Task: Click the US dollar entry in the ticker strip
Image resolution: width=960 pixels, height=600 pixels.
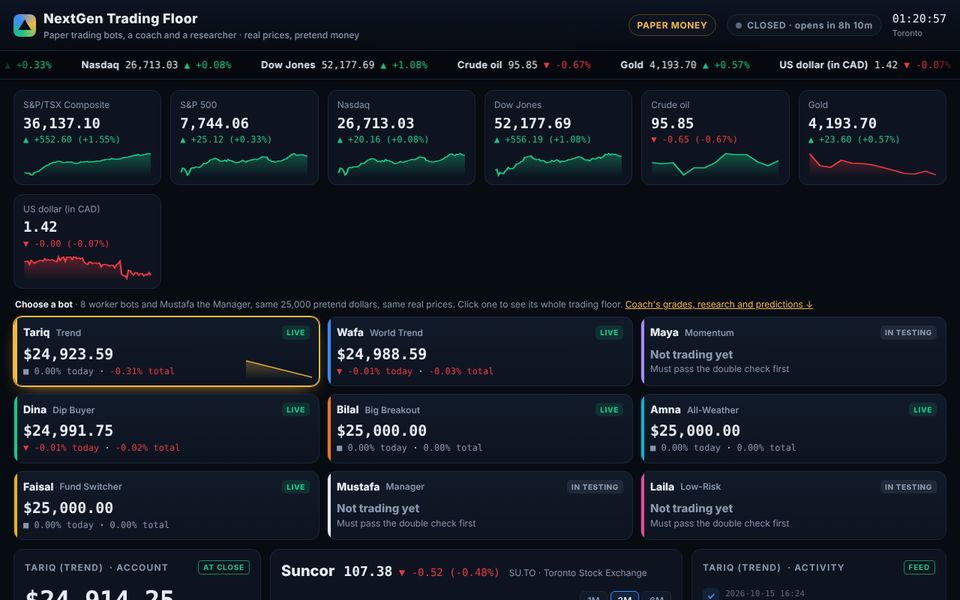Action: pyautogui.click(x=864, y=65)
